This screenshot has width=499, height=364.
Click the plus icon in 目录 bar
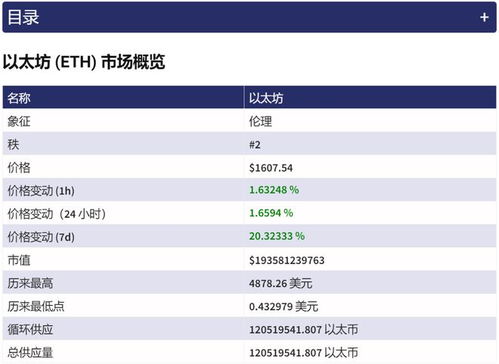pos(484,17)
